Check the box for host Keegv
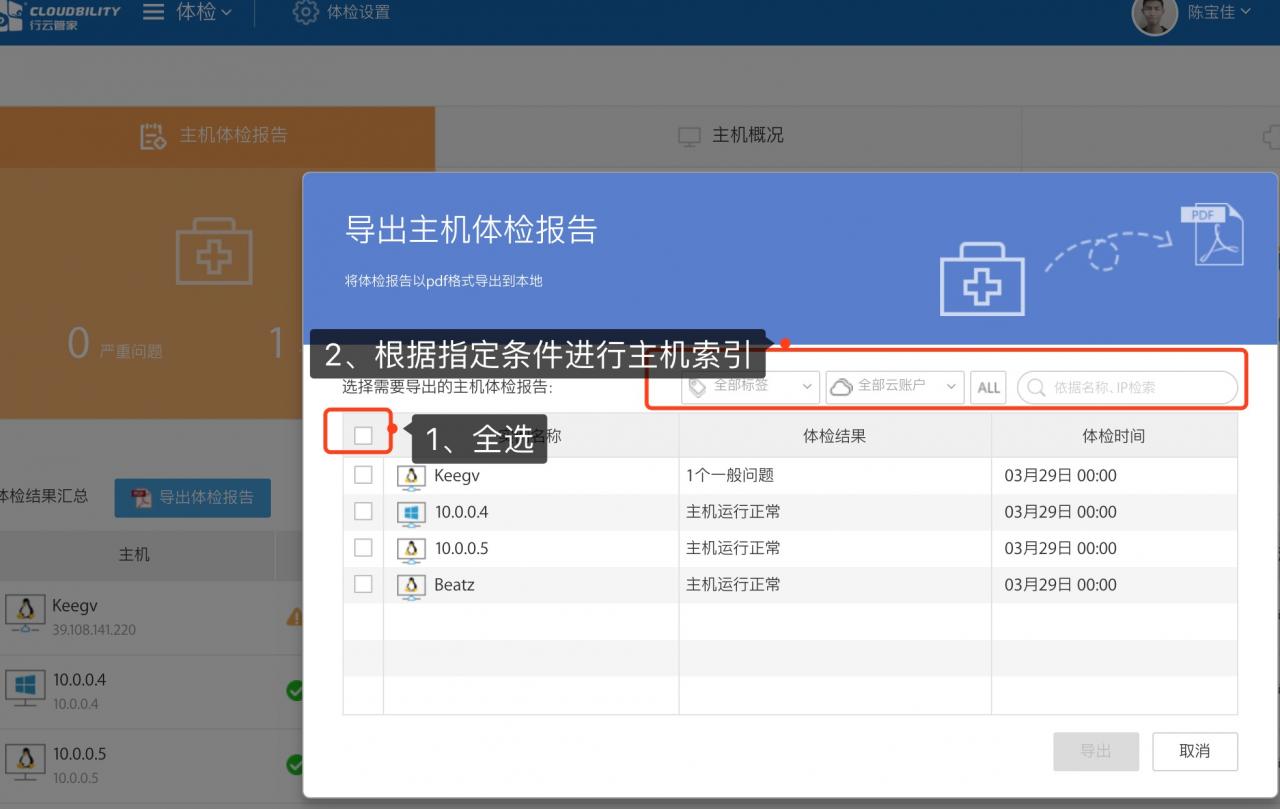The height and width of the screenshot is (809, 1280). 363,475
